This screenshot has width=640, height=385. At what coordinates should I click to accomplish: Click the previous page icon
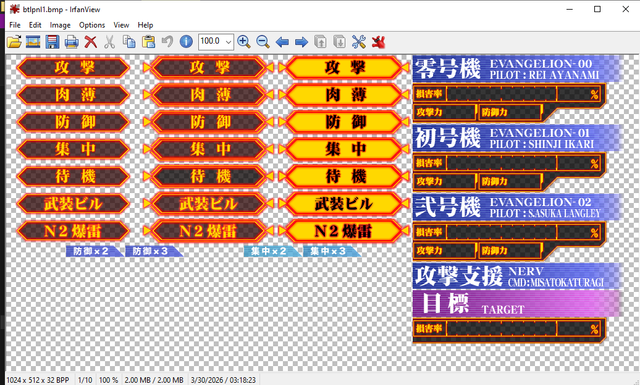coord(320,42)
